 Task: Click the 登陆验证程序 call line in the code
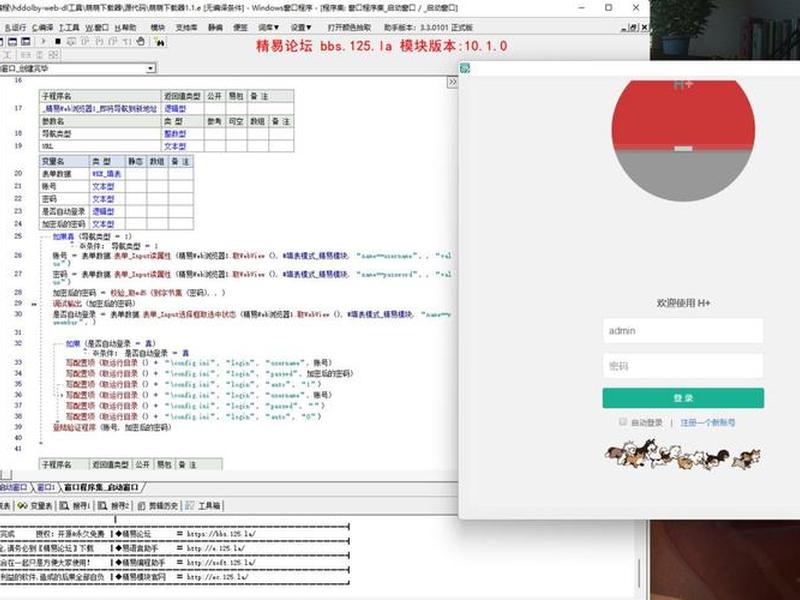pos(112,427)
